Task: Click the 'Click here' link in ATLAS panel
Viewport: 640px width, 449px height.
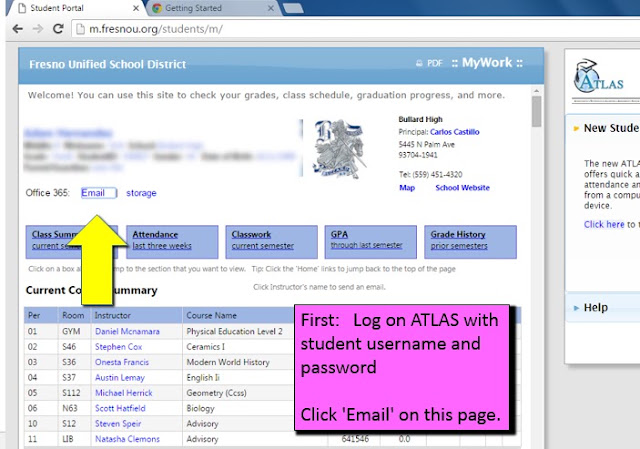Action: coord(604,224)
